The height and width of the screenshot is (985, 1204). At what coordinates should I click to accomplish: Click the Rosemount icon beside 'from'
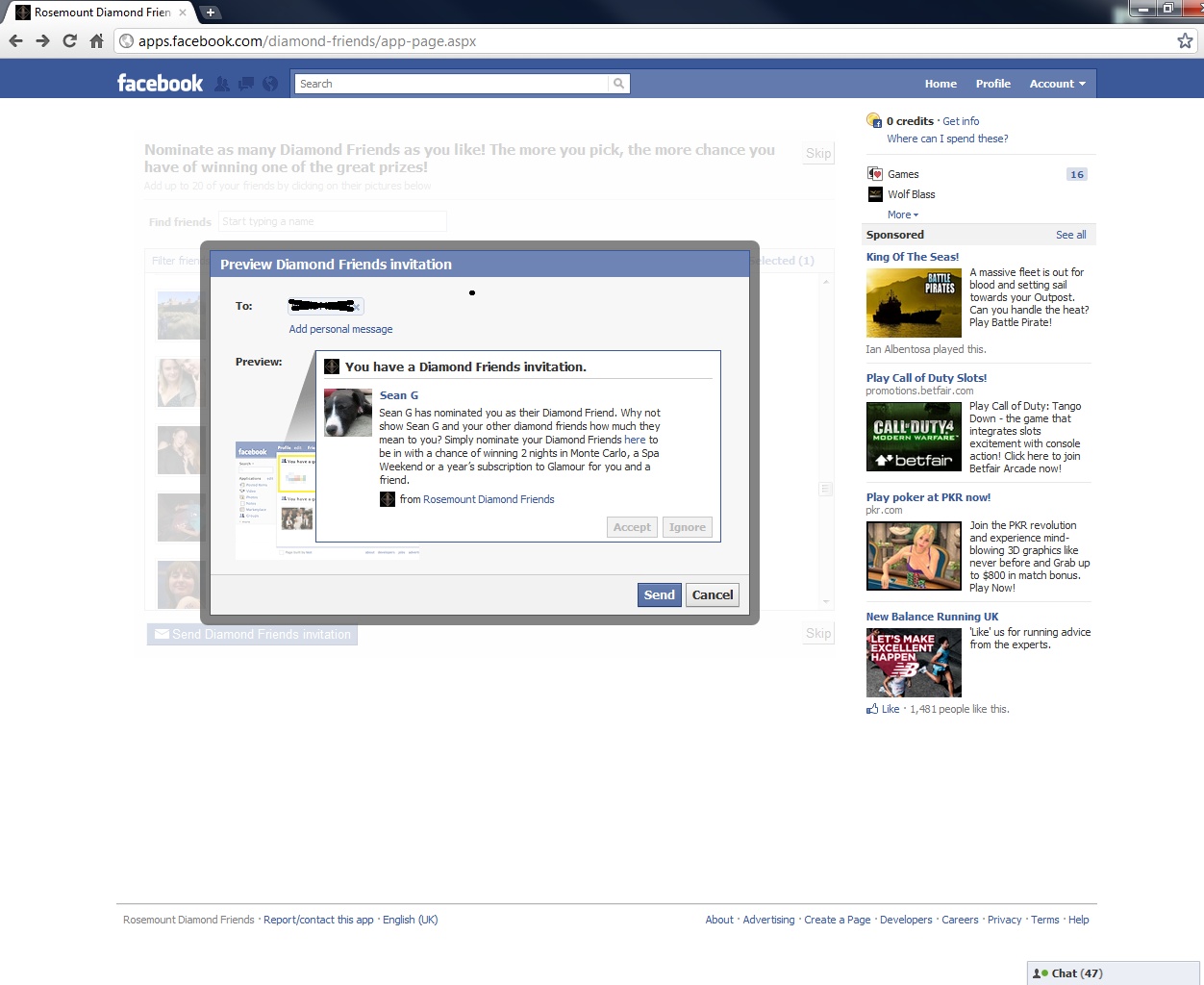click(388, 499)
